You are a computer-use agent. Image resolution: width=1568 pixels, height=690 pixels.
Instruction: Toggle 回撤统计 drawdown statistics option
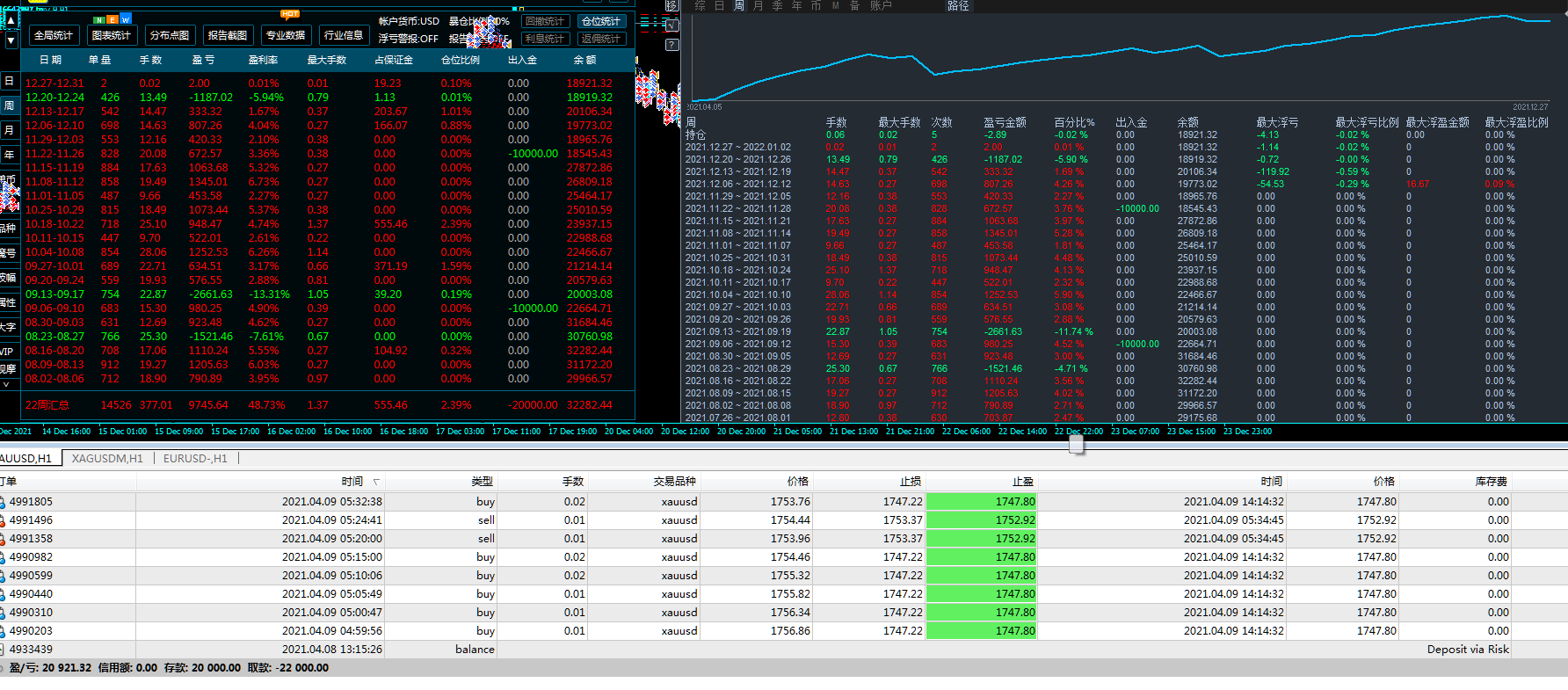[544, 21]
